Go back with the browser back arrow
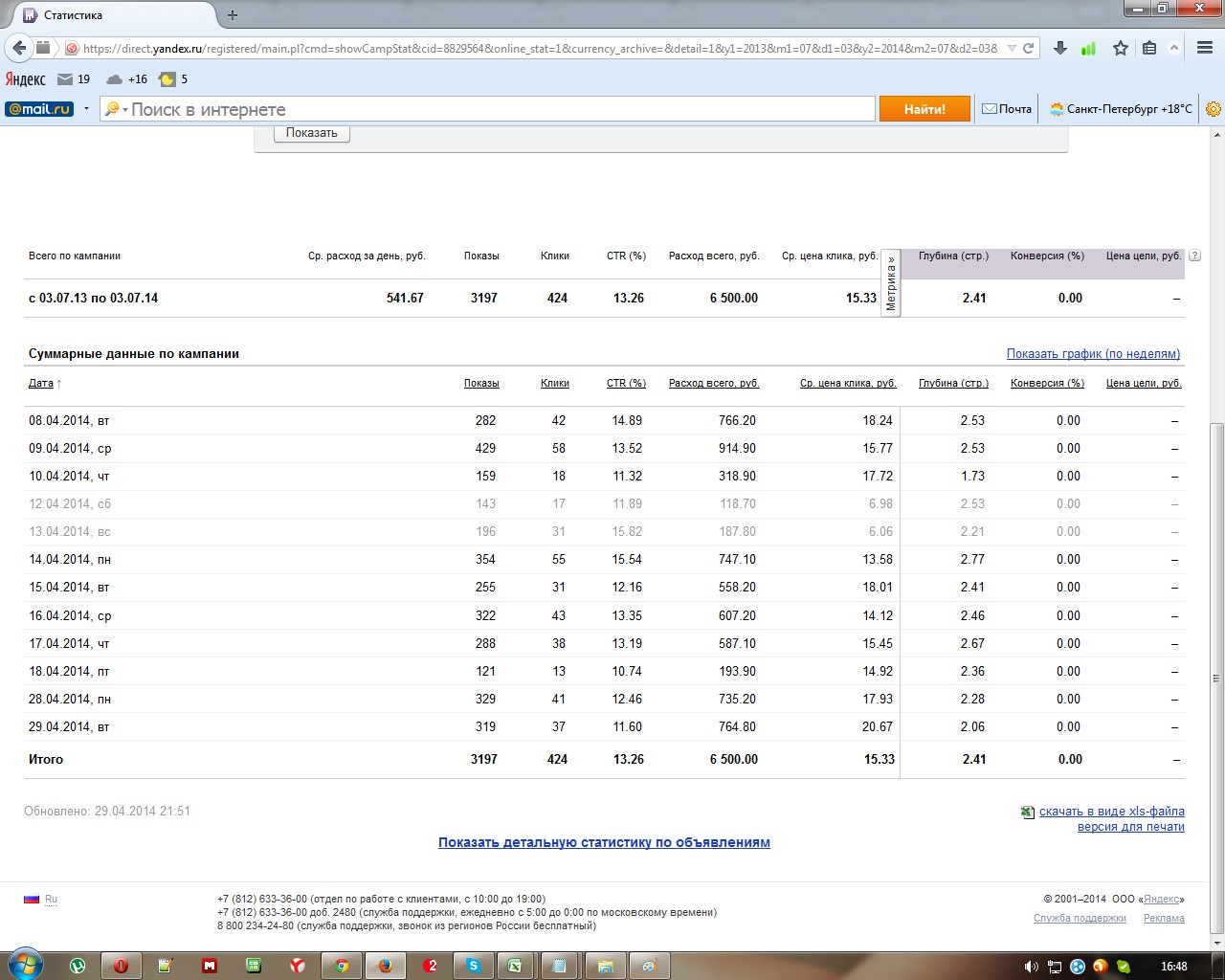Image resolution: width=1225 pixels, height=980 pixels. coord(19,48)
